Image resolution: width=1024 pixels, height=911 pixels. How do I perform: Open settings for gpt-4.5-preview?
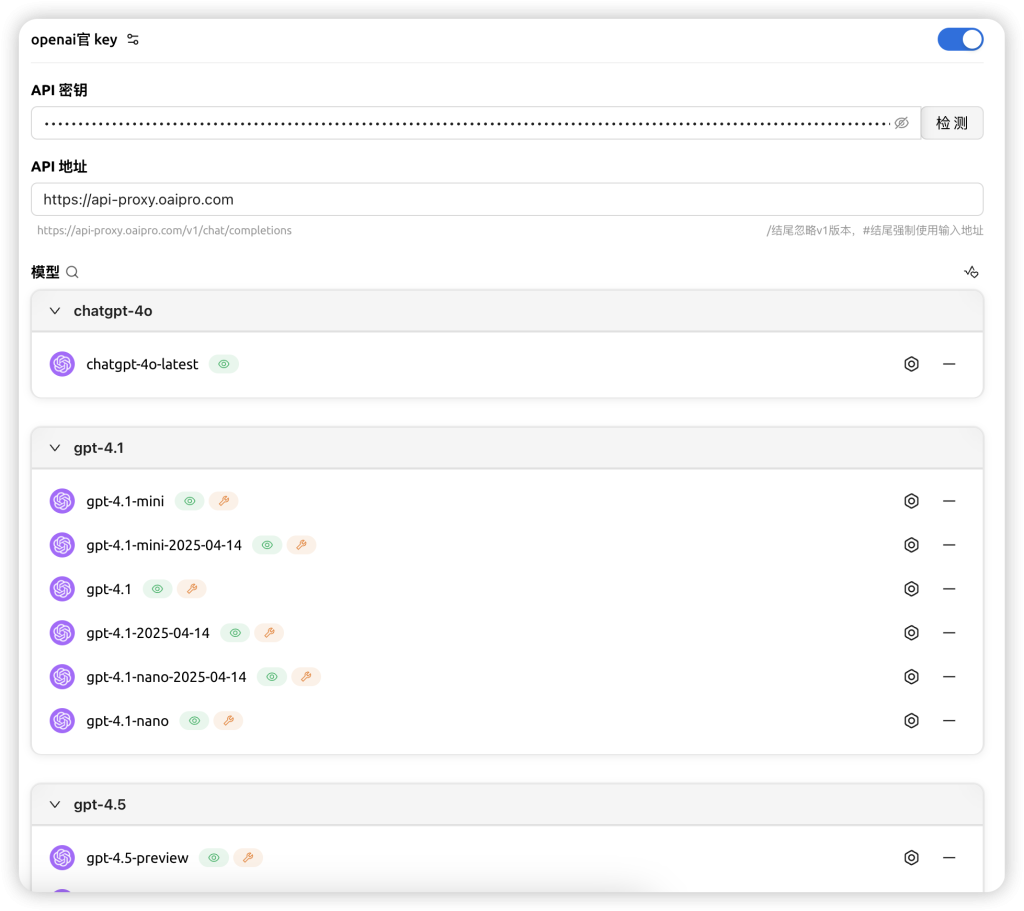tap(912, 857)
